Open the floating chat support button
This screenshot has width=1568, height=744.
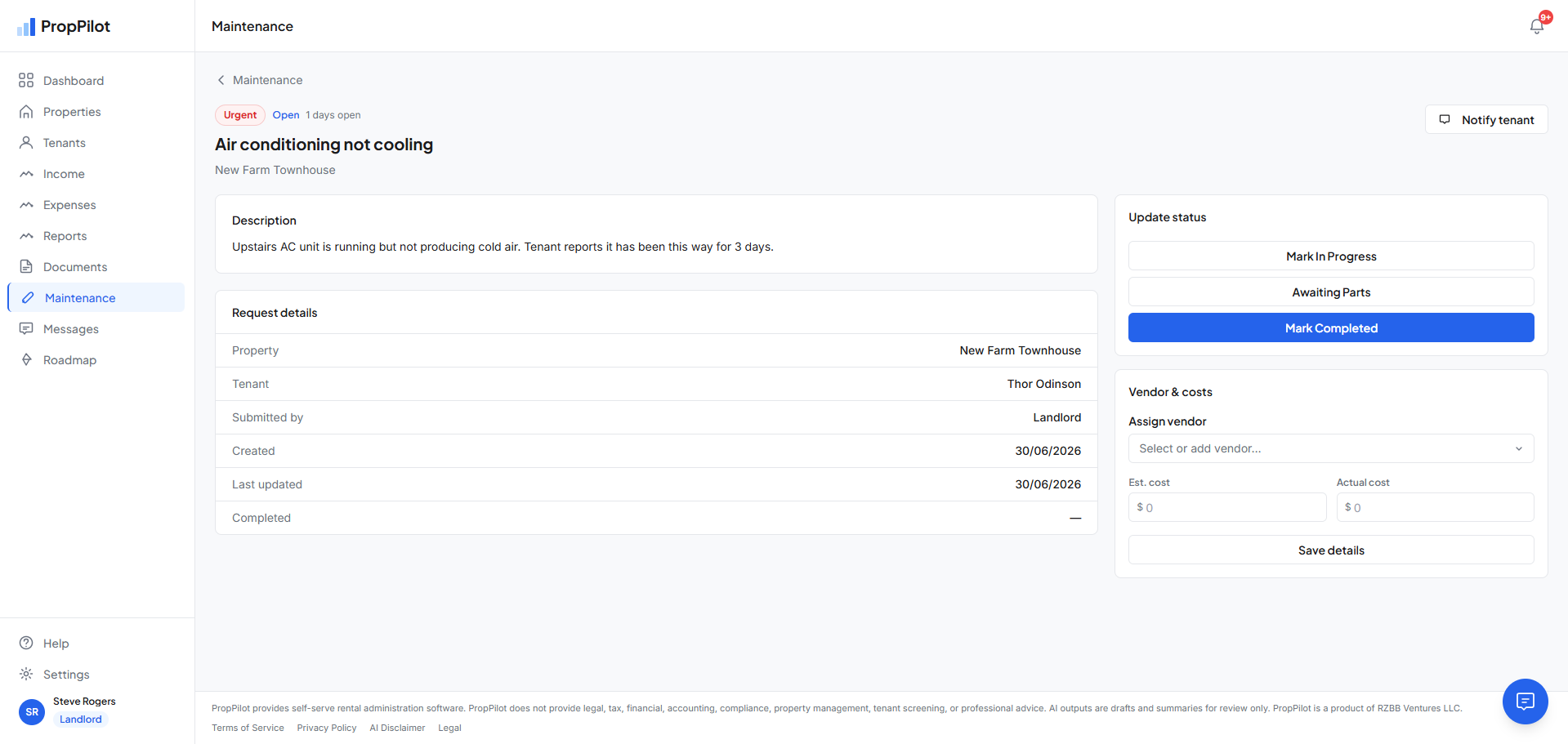(1525, 701)
